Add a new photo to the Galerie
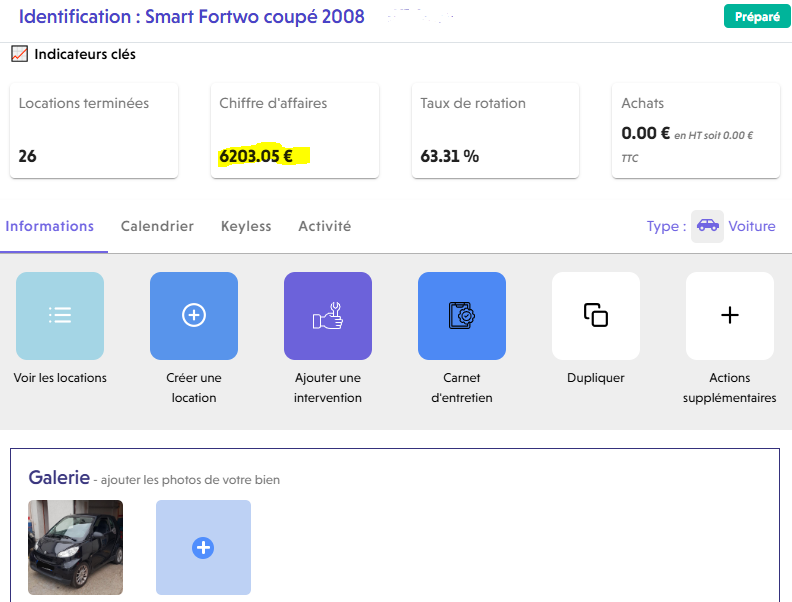792x602 pixels. tap(203, 547)
